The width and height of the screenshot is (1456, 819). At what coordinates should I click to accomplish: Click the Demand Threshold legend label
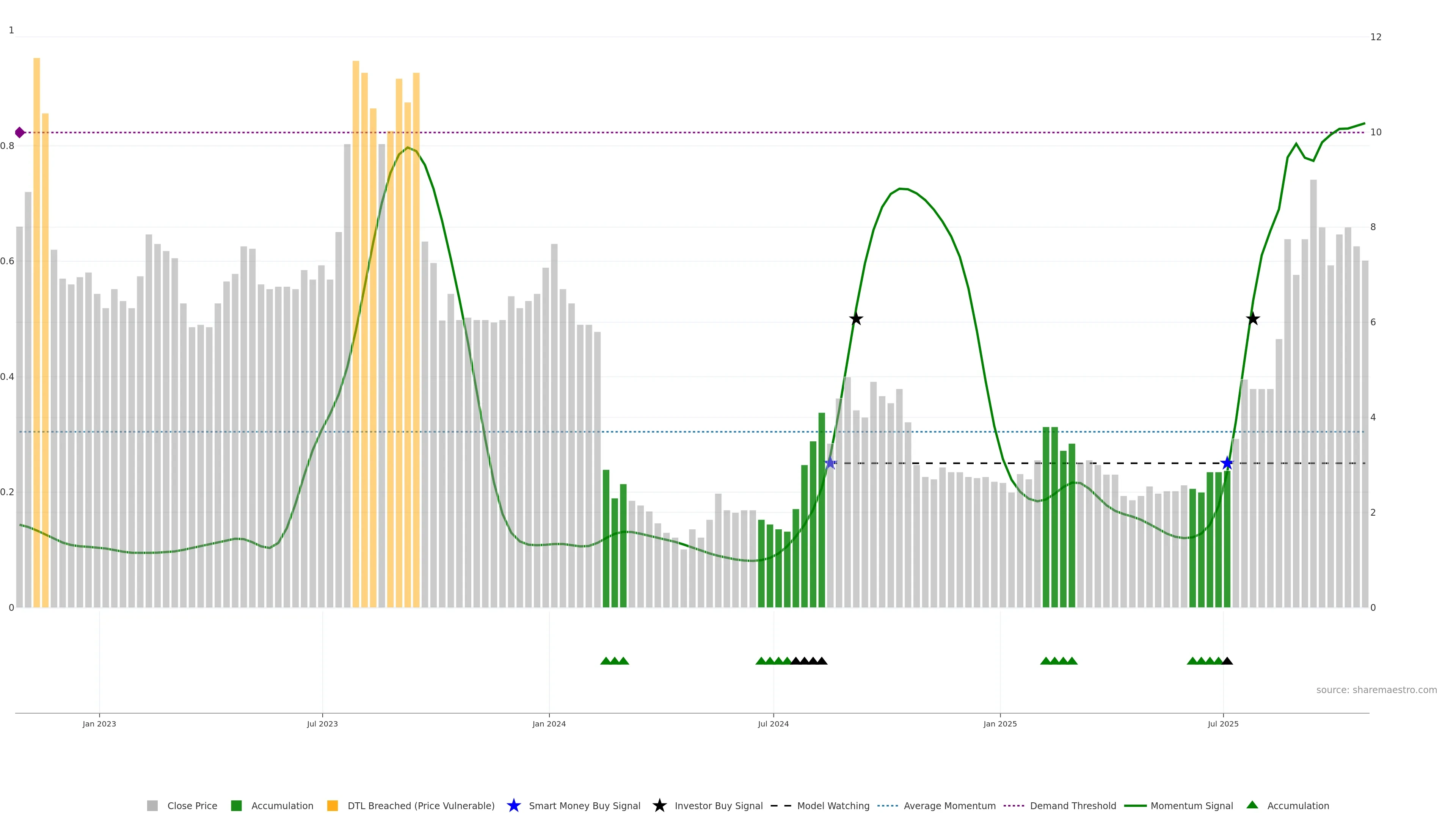click(1073, 806)
